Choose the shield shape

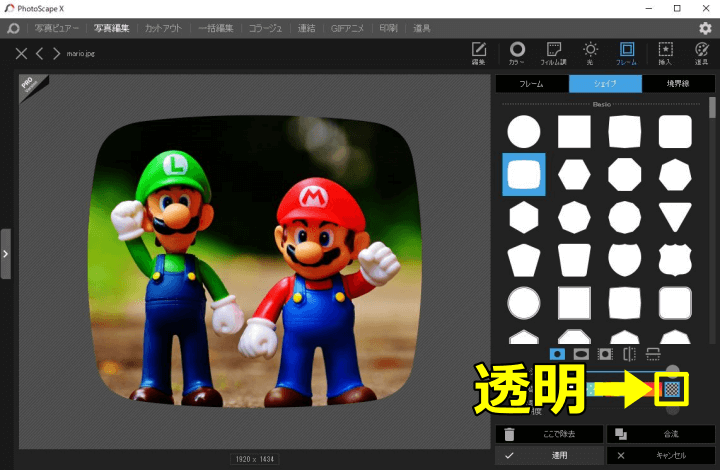(624, 260)
